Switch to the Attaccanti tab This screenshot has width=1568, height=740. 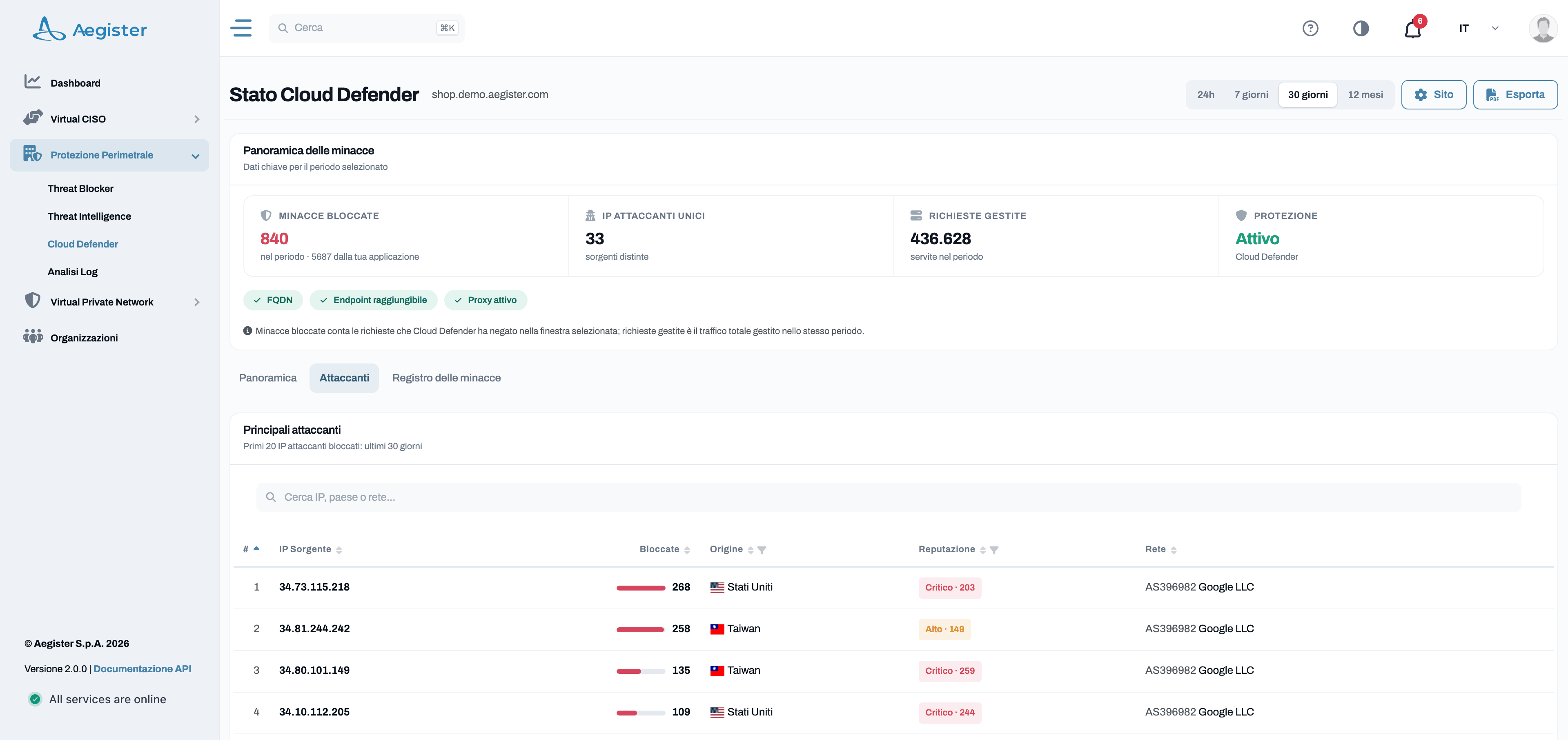(x=344, y=378)
